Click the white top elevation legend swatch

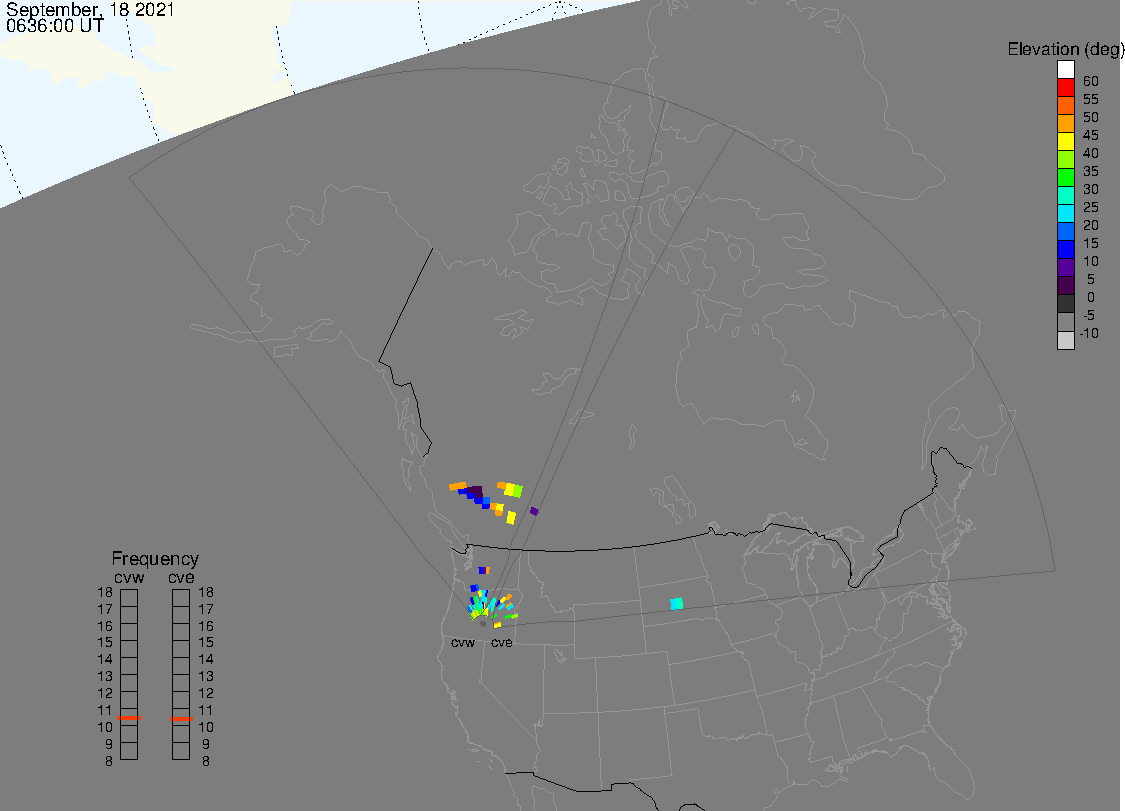pos(1065,70)
